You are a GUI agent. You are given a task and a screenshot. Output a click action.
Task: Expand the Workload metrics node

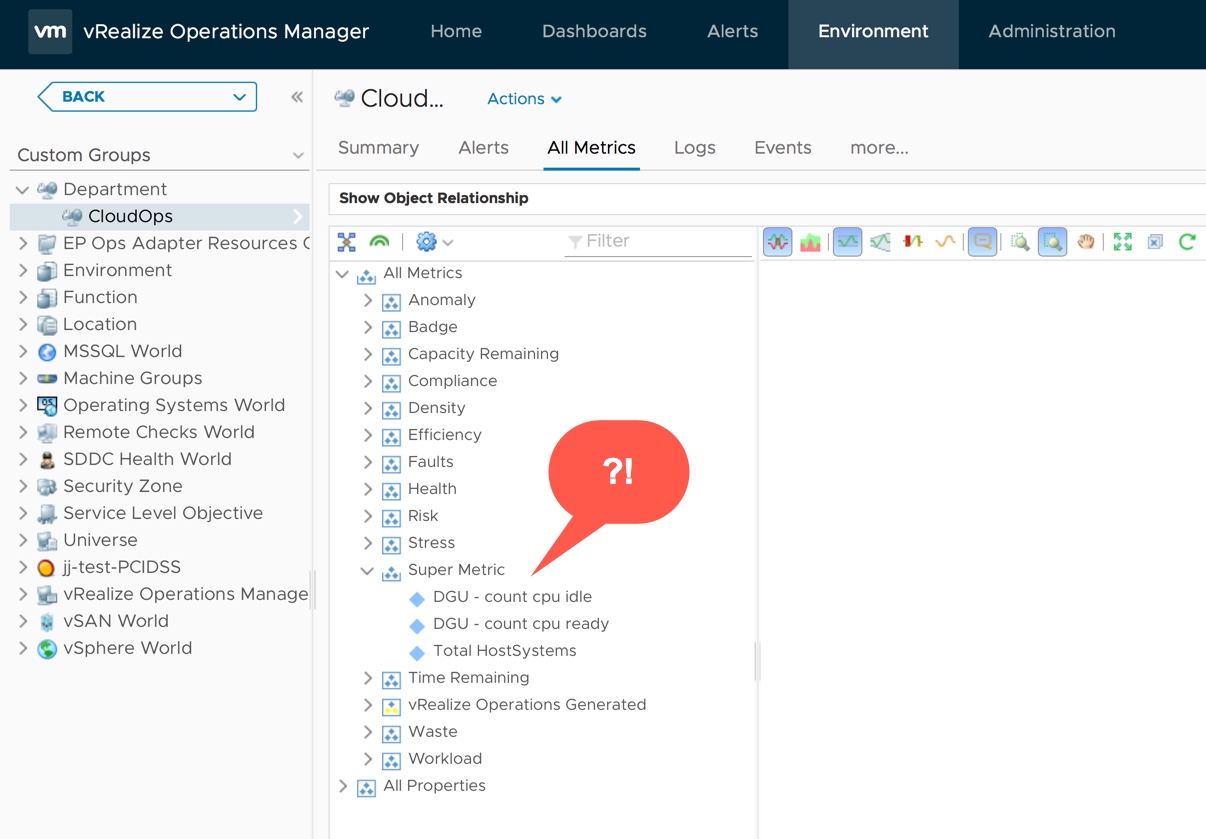pyautogui.click(x=368, y=759)
